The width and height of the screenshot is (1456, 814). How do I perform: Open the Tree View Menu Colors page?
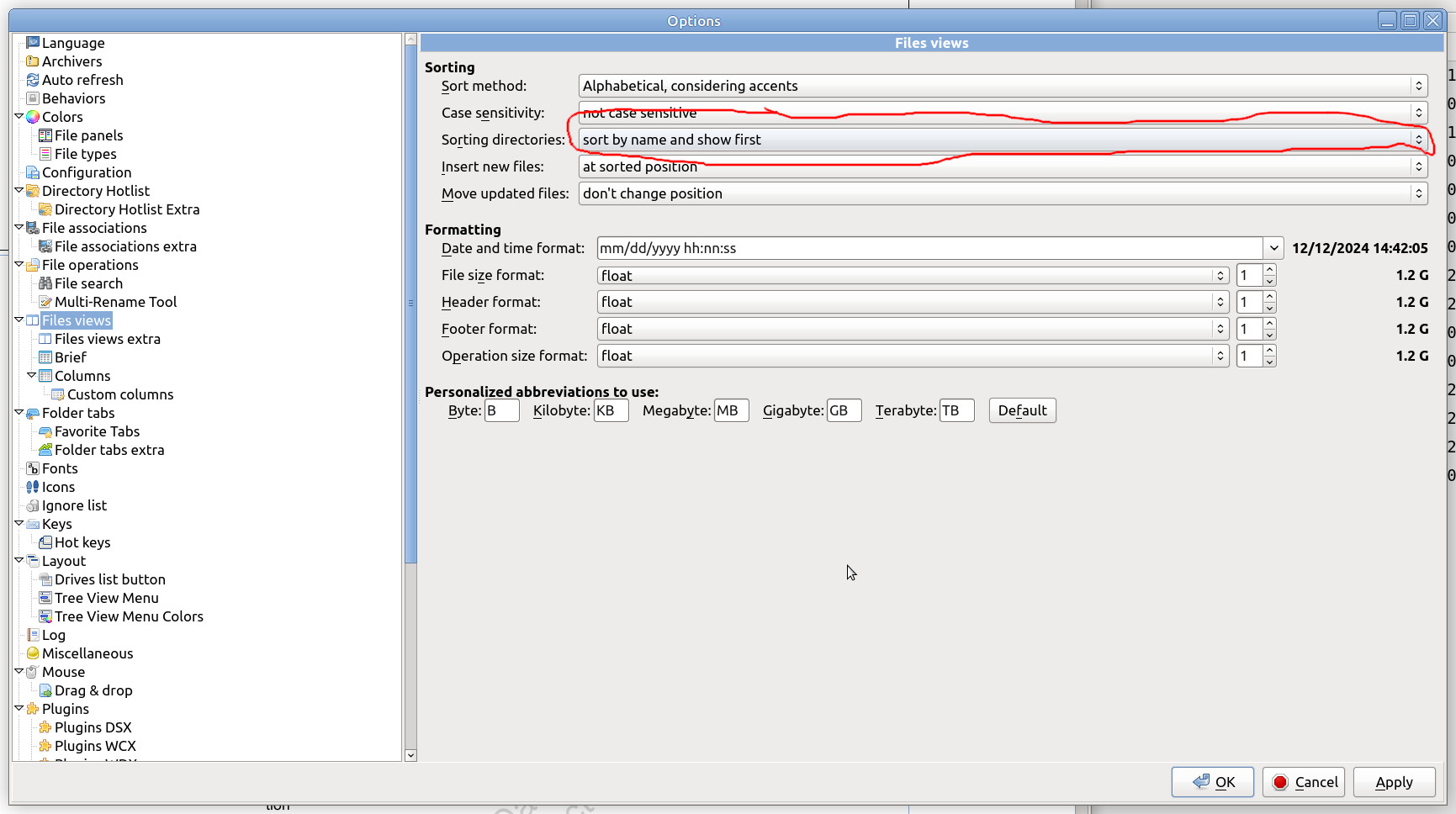pyautogui.click(x=129, y=616)
